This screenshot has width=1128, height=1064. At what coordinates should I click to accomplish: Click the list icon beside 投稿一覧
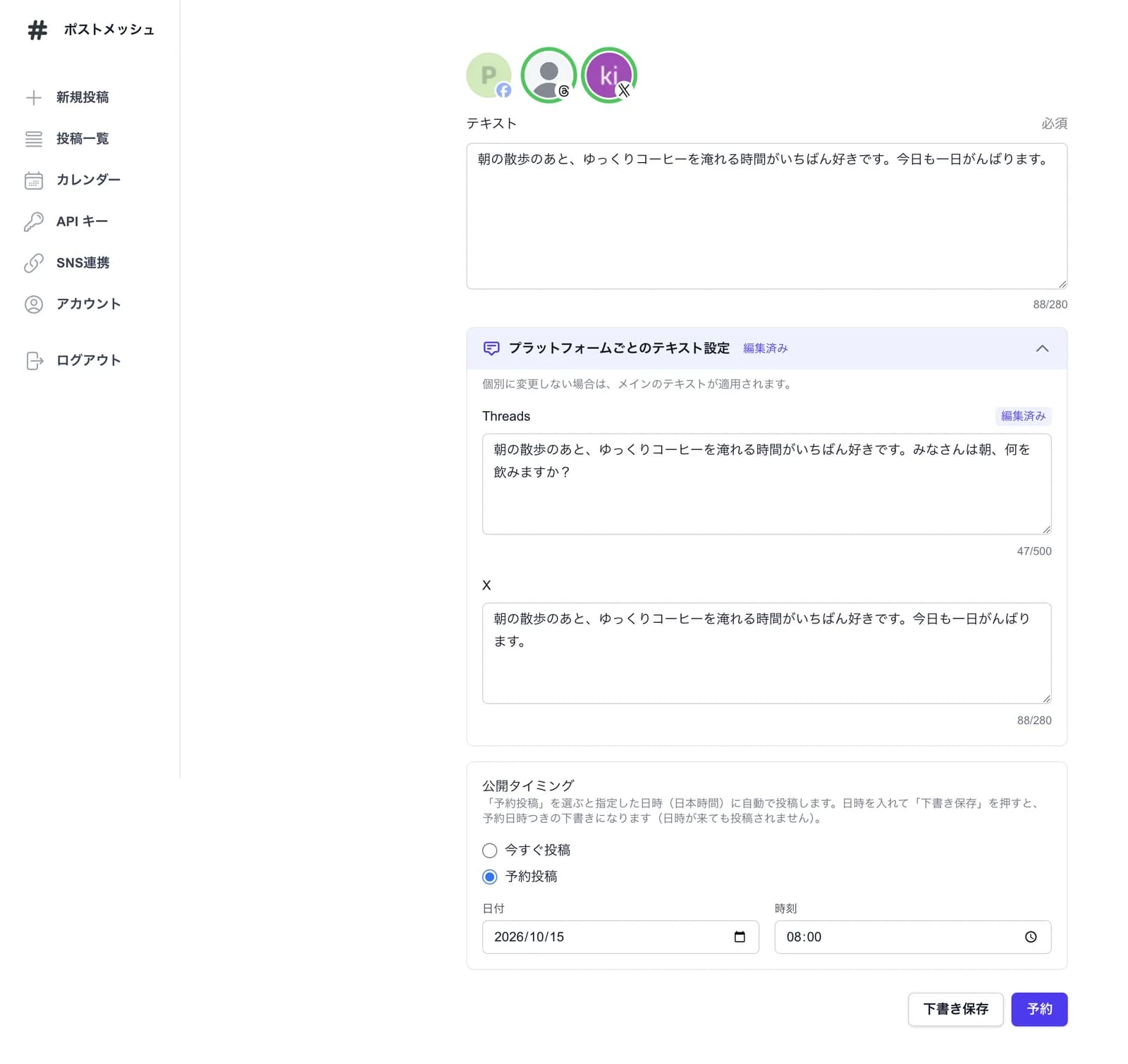34,139
